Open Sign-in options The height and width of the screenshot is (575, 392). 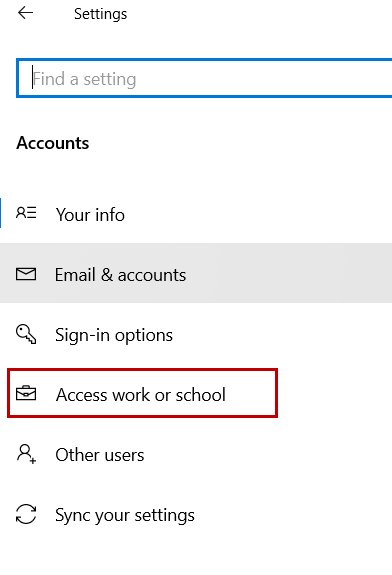coord(114,335)
